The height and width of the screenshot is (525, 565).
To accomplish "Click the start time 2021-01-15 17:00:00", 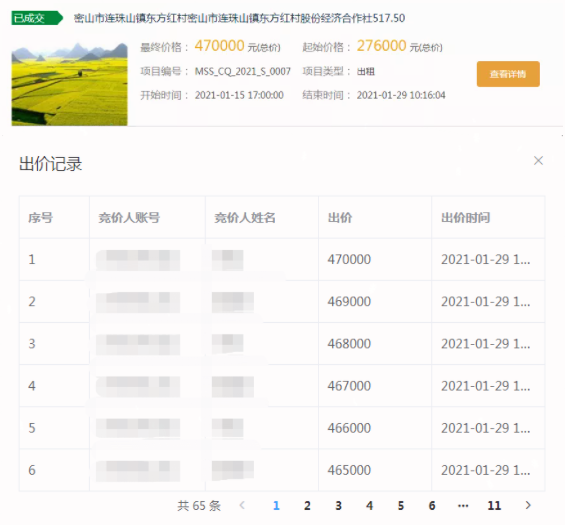I will point(239,95).
